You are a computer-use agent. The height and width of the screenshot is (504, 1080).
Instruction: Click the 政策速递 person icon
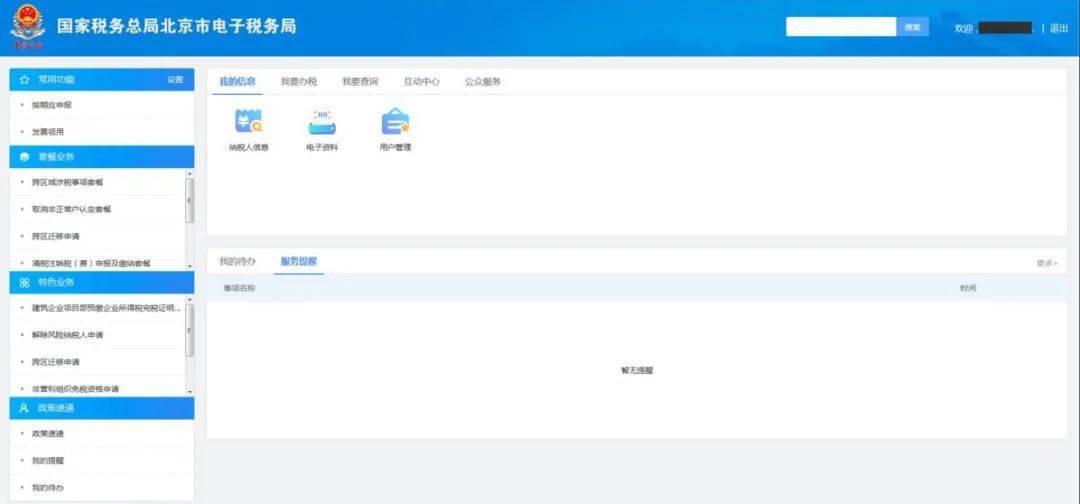pos(25,408)
